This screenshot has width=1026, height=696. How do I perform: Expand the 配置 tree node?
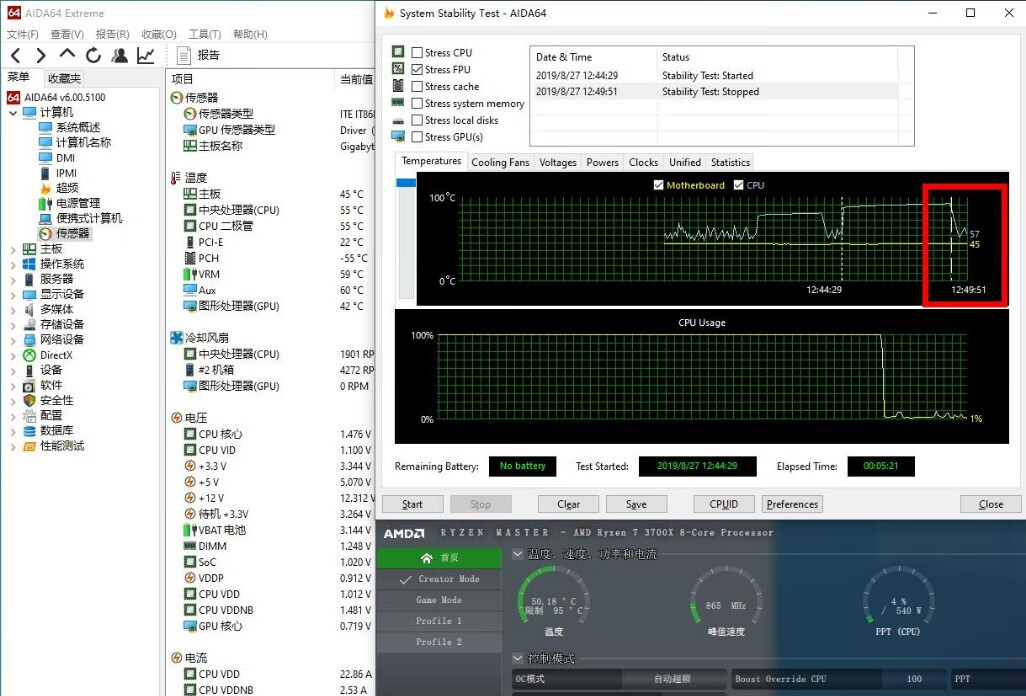point(13,416)
